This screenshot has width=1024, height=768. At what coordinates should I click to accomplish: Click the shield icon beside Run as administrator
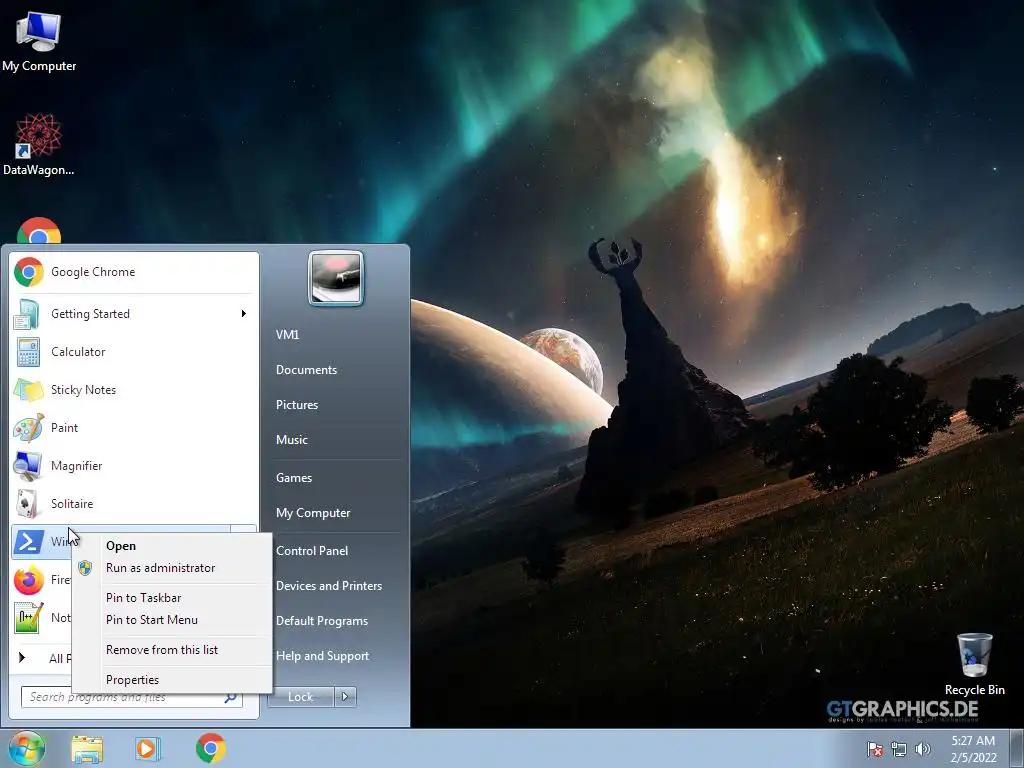click(85, 568)
